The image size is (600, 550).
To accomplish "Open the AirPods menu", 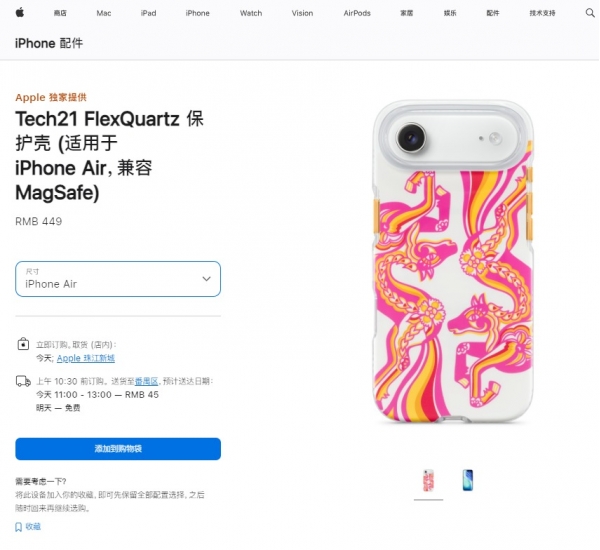I will (x=357, y=13).
